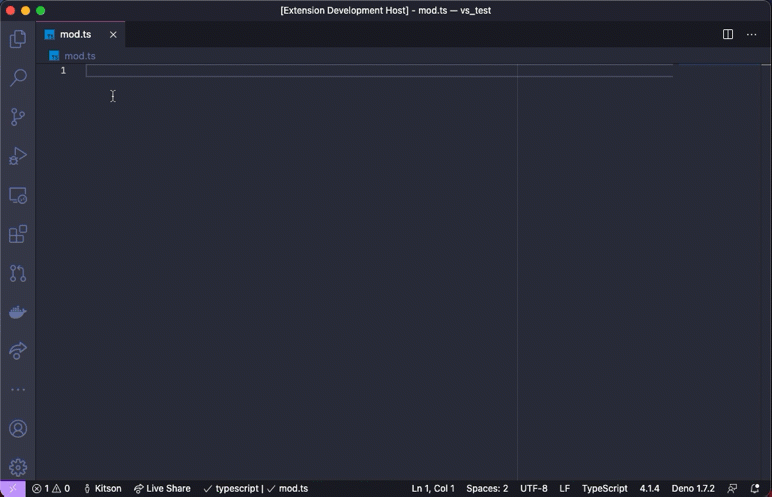The width and height of the screenshot is (772, 497).
Task: Click the warnings count in status bar
Action: tap(61, 489)
